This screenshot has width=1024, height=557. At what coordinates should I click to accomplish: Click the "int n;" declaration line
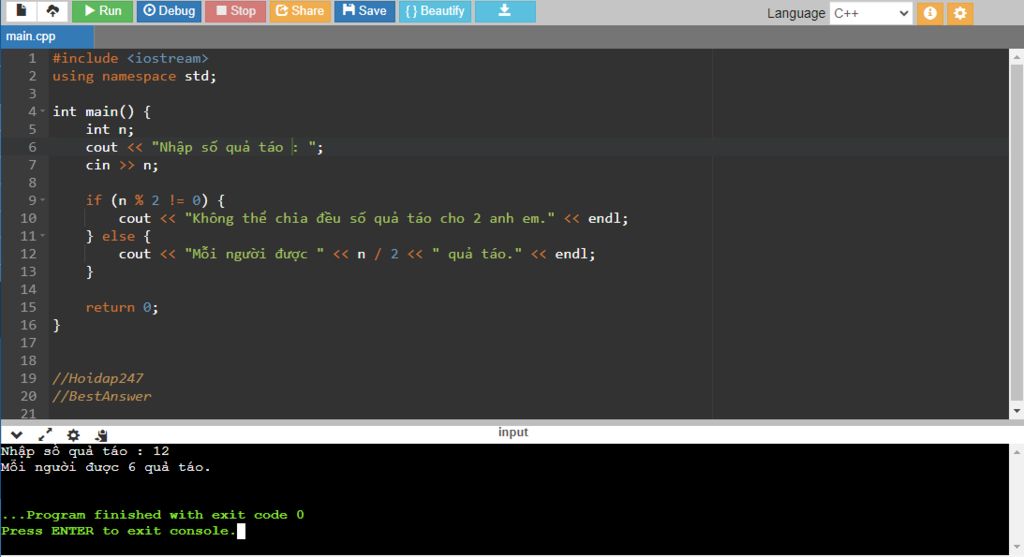click(110, 129)
